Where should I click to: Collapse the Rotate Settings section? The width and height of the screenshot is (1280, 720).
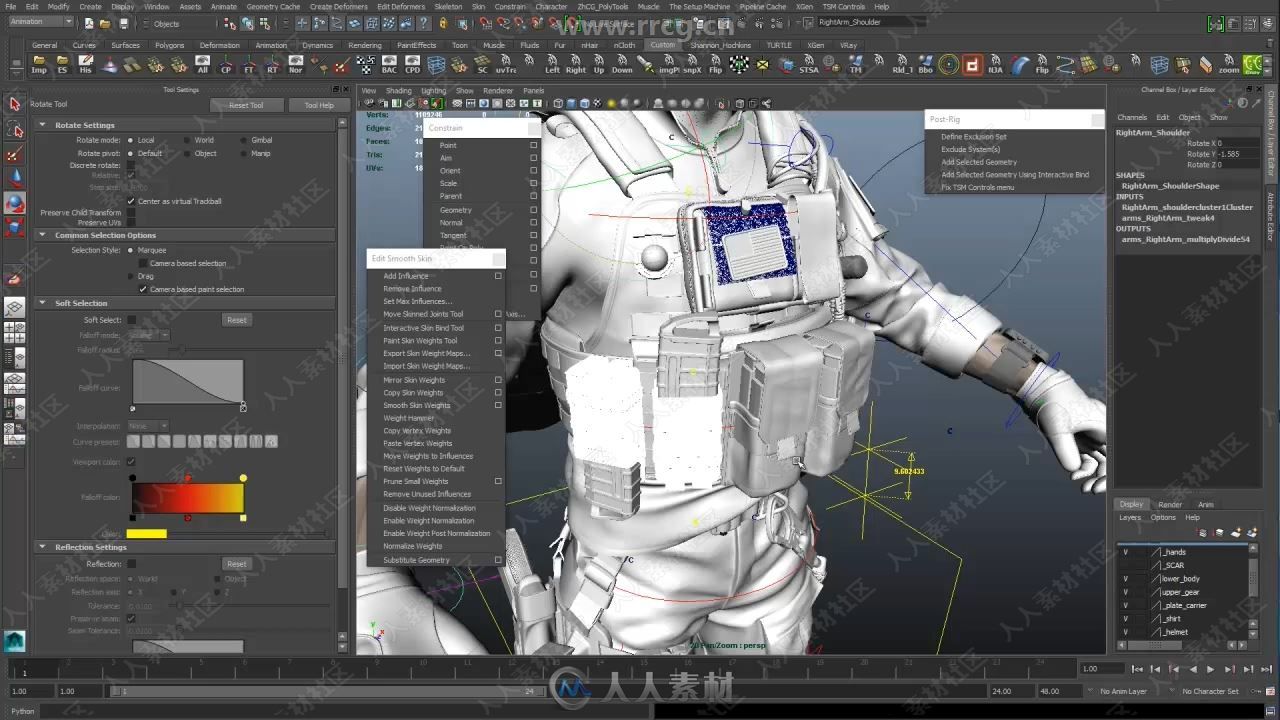(42, 125)
